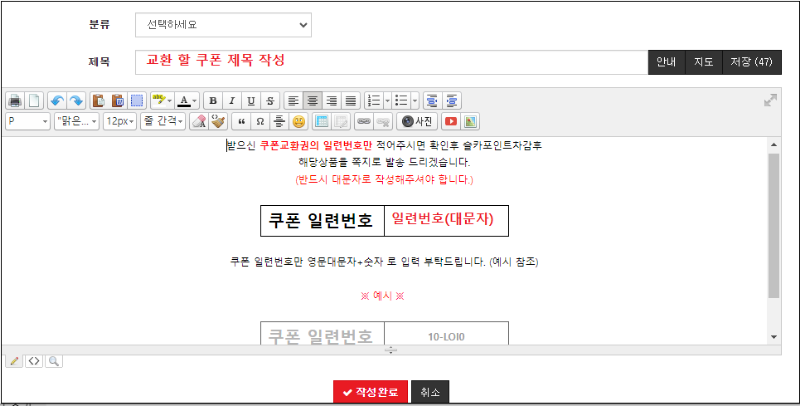Image resolution: width=800 pixels, height=406 pixels.
Task: Undo the last edit
Action: pos(57,101)
